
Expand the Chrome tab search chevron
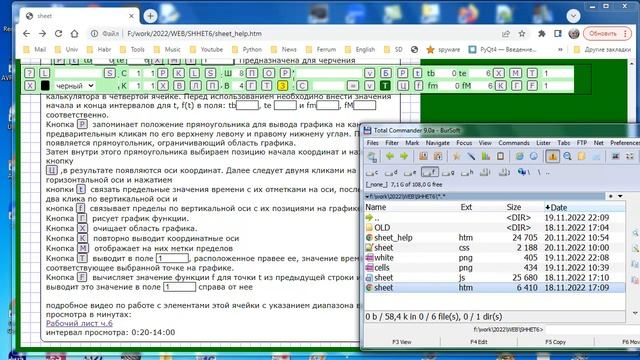[x=573, y=16]
